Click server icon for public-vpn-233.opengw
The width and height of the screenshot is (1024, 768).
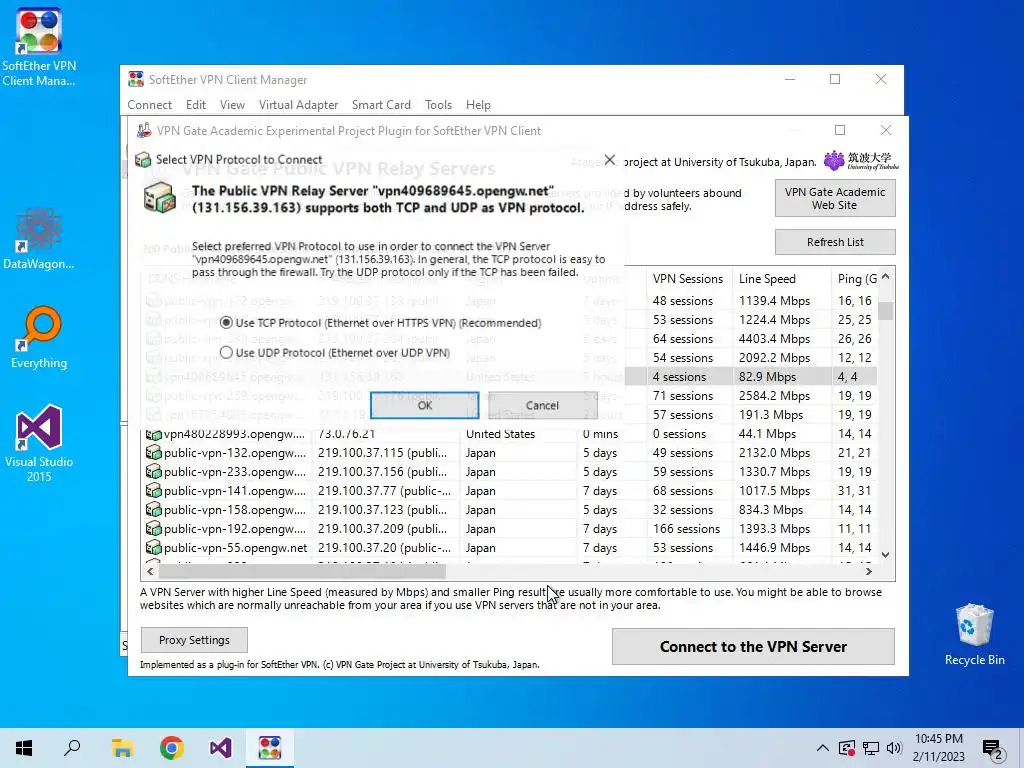153,472
